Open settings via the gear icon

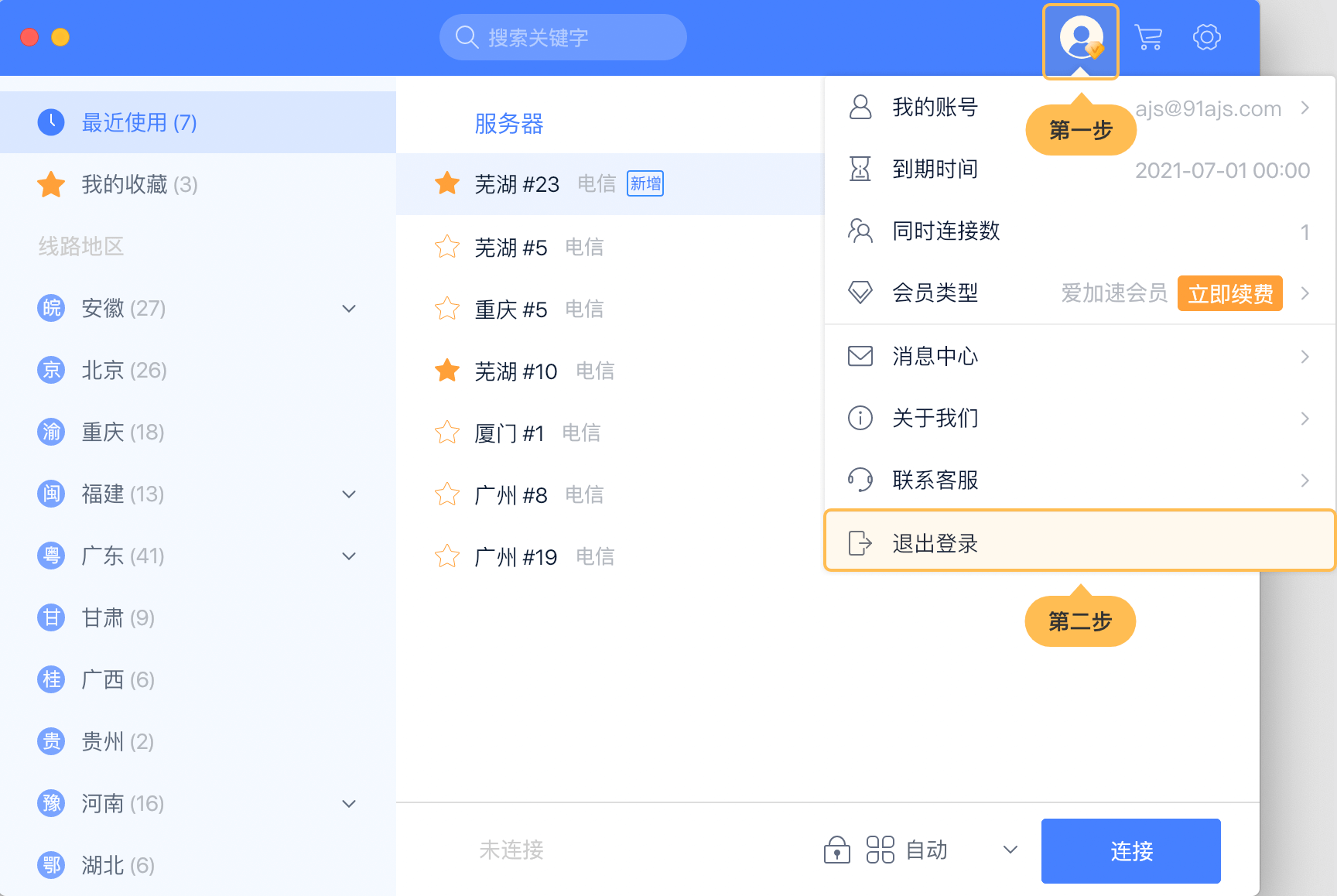tap(1206, 37)
